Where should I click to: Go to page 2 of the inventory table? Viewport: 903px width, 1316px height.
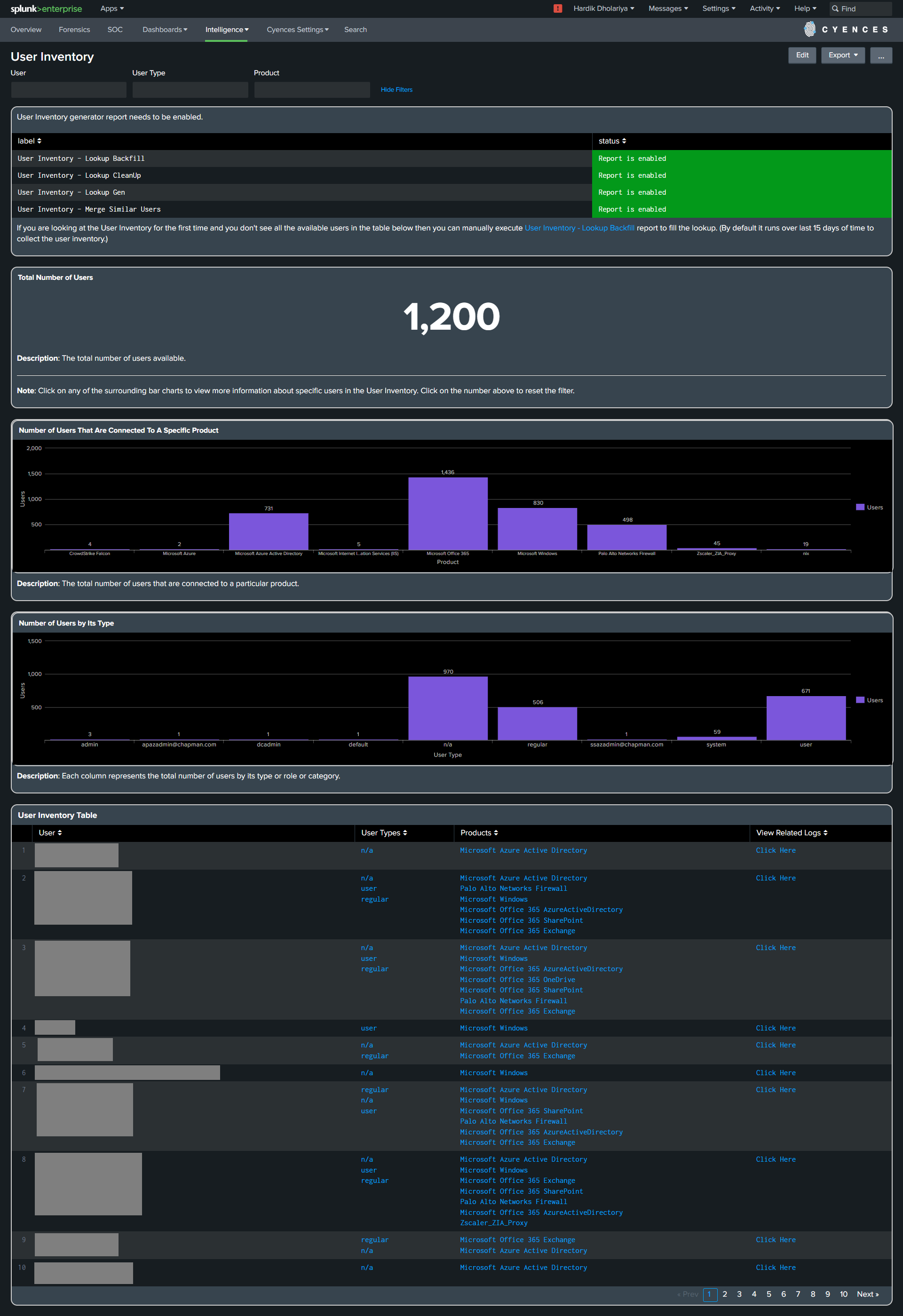click(x=725, y=1294)
